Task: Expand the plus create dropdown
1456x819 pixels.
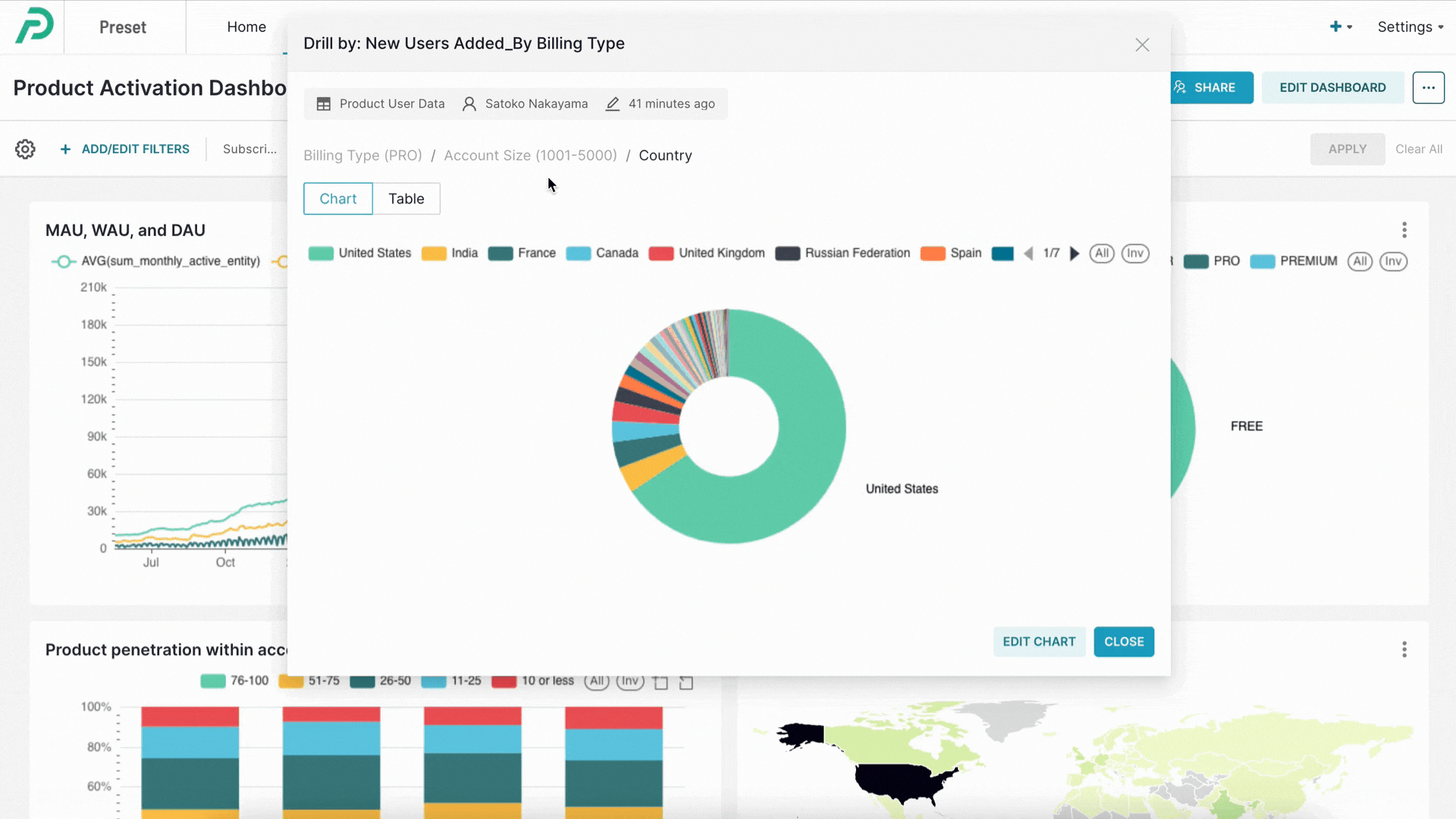Action: [x=1340, y=27]
